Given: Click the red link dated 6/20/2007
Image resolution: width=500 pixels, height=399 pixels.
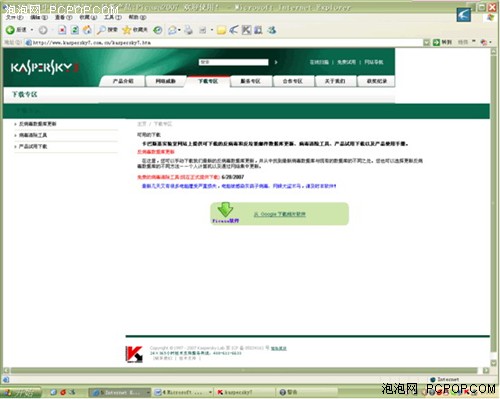Looking at the screenshot, I should pos(178,177).
